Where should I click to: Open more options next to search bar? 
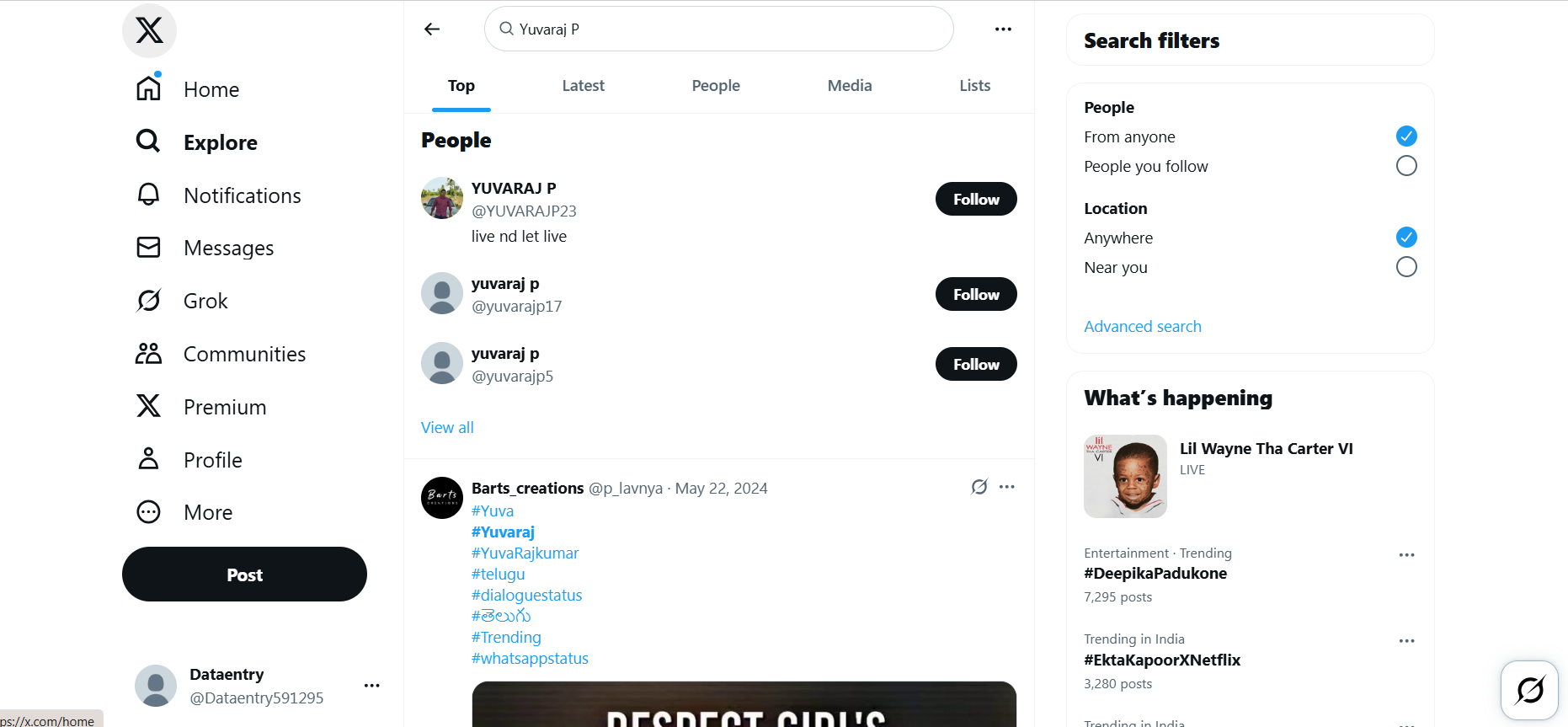tap(1002, 29)
